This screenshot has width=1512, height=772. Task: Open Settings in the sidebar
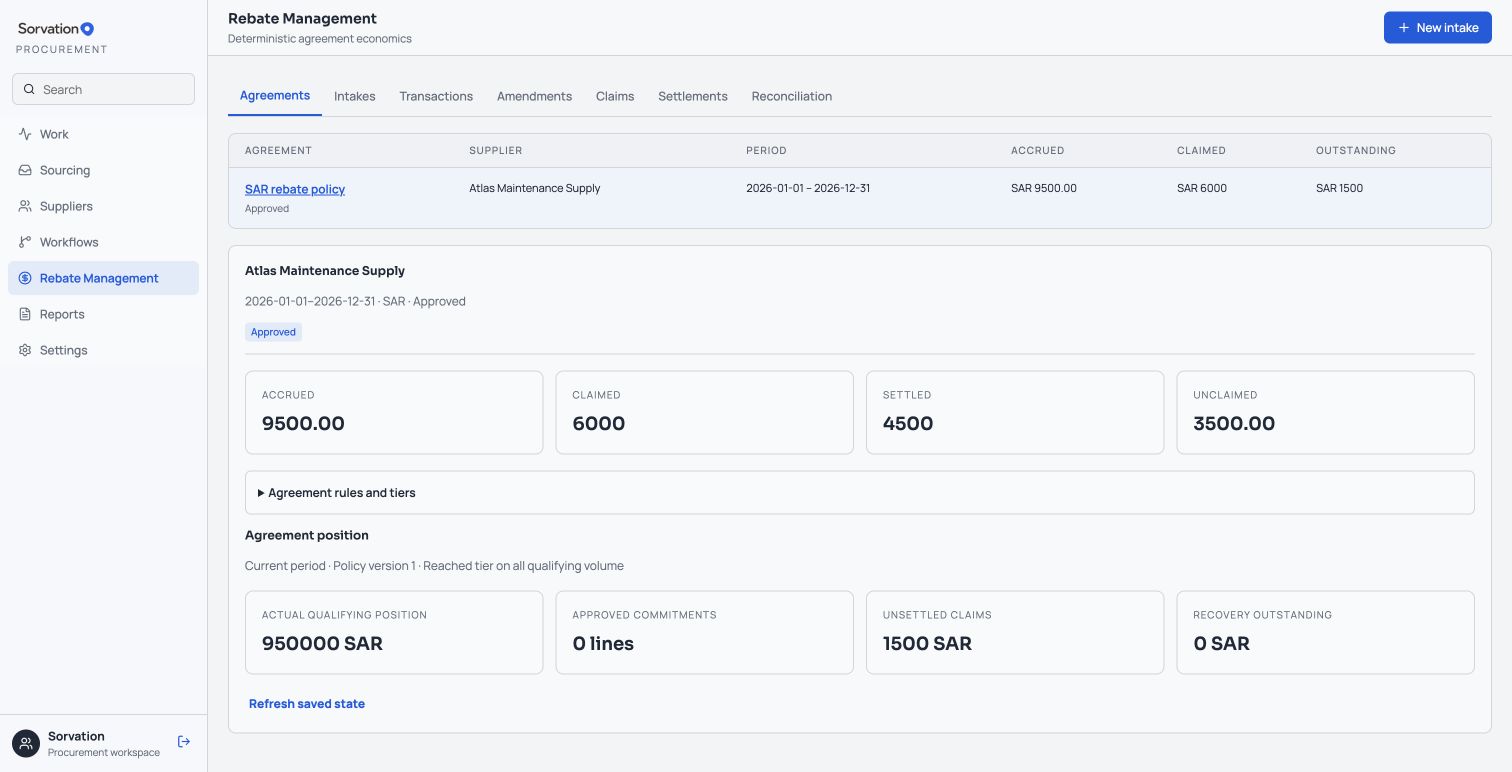[x=103, y=350]
